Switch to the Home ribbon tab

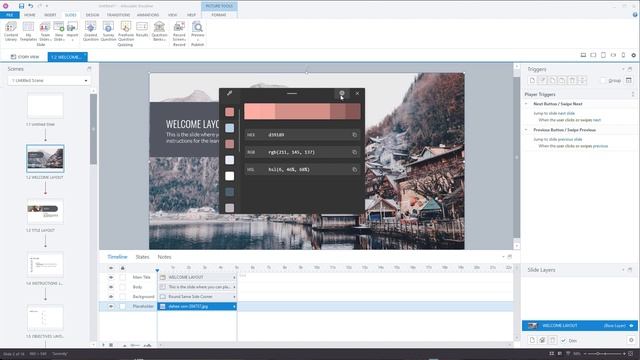30,15
